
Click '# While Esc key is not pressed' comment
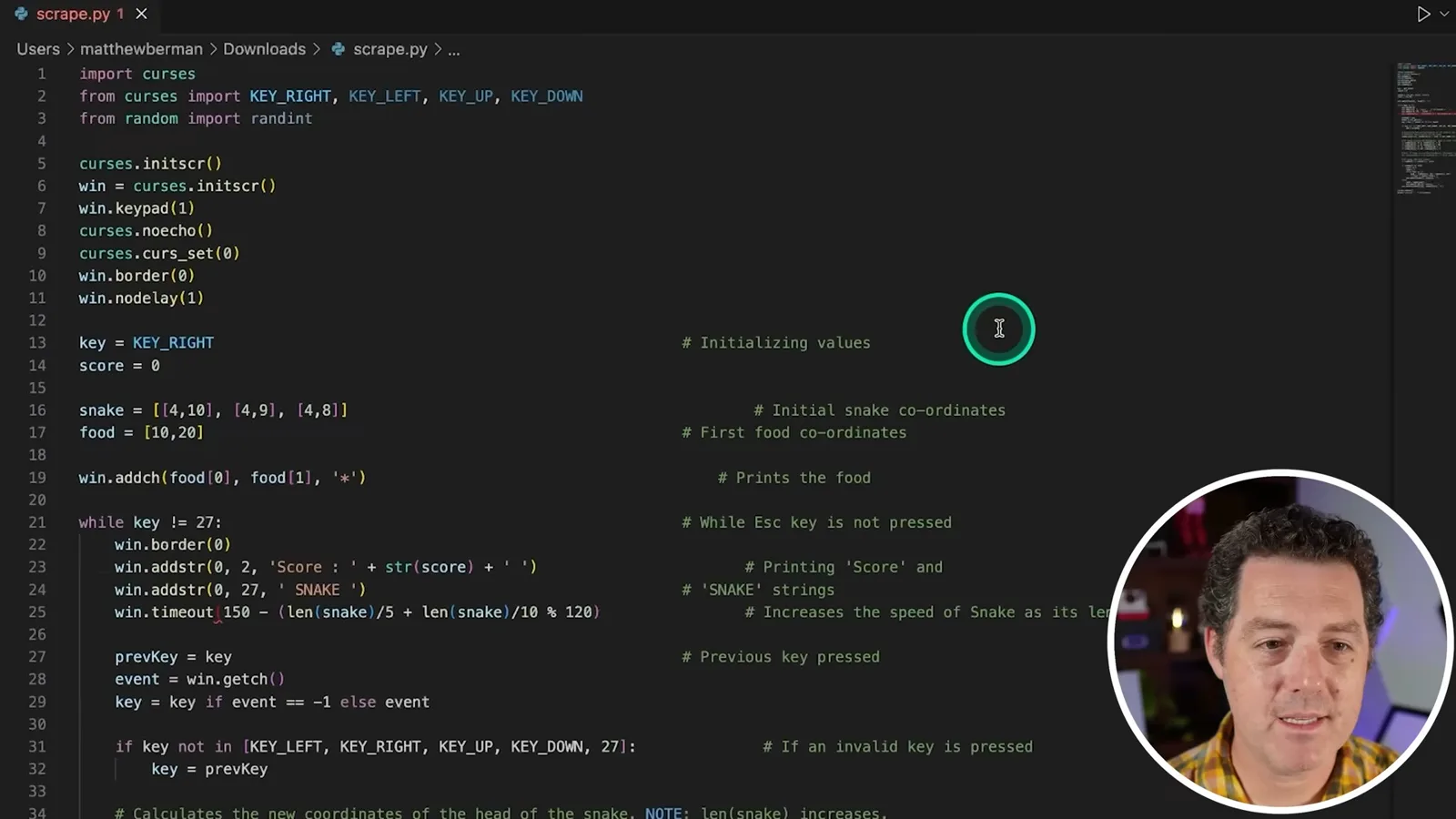point(817,522)
